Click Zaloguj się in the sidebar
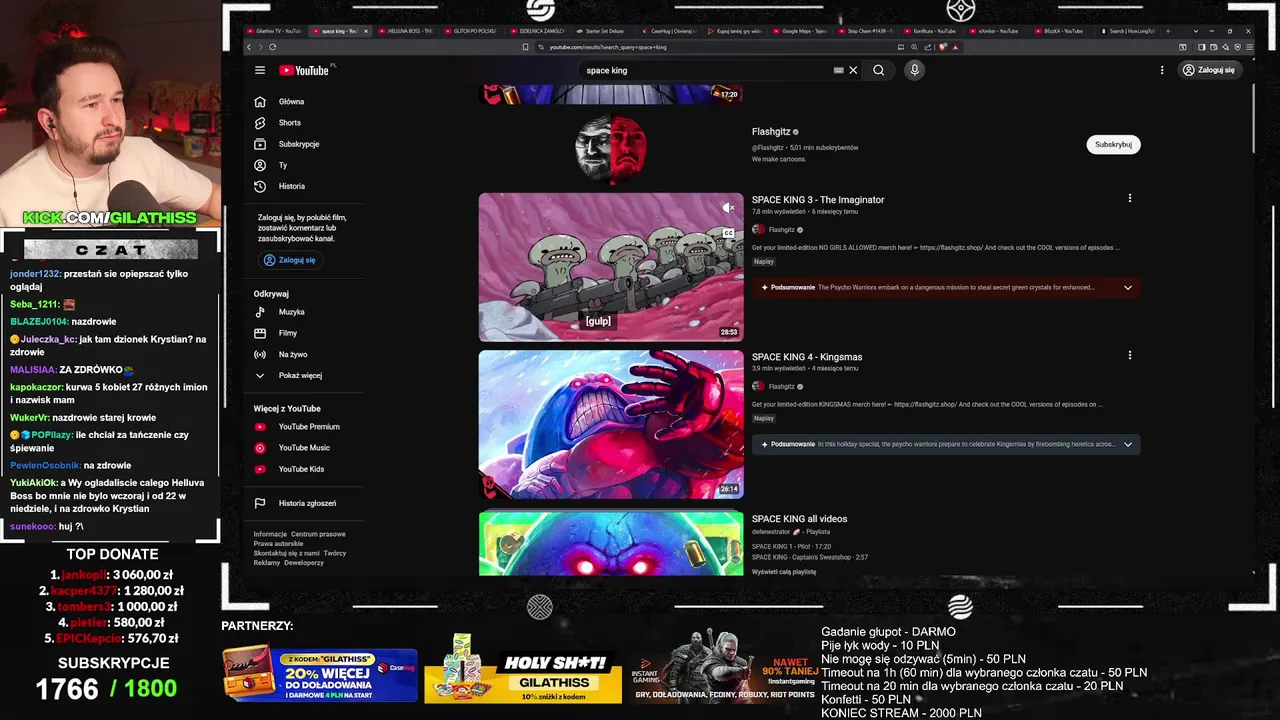1280x720 pixels. 289,260
